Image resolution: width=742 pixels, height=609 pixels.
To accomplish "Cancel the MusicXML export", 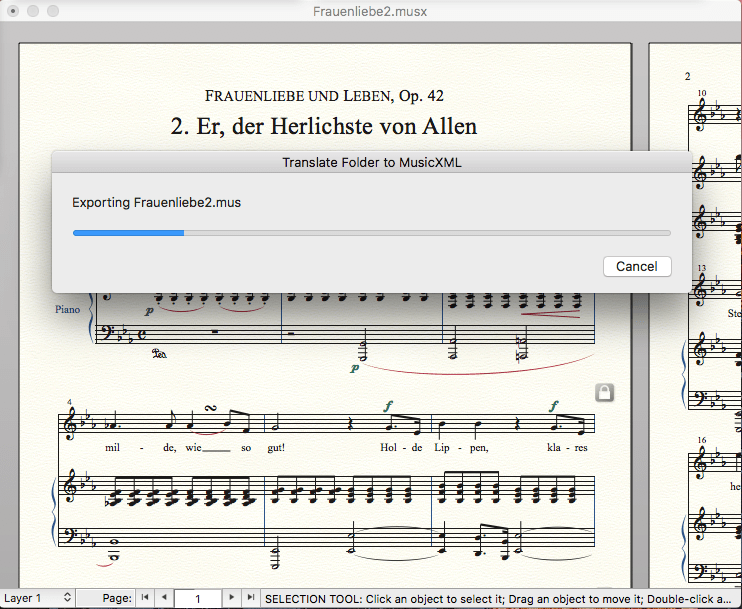I will (637, 266).
